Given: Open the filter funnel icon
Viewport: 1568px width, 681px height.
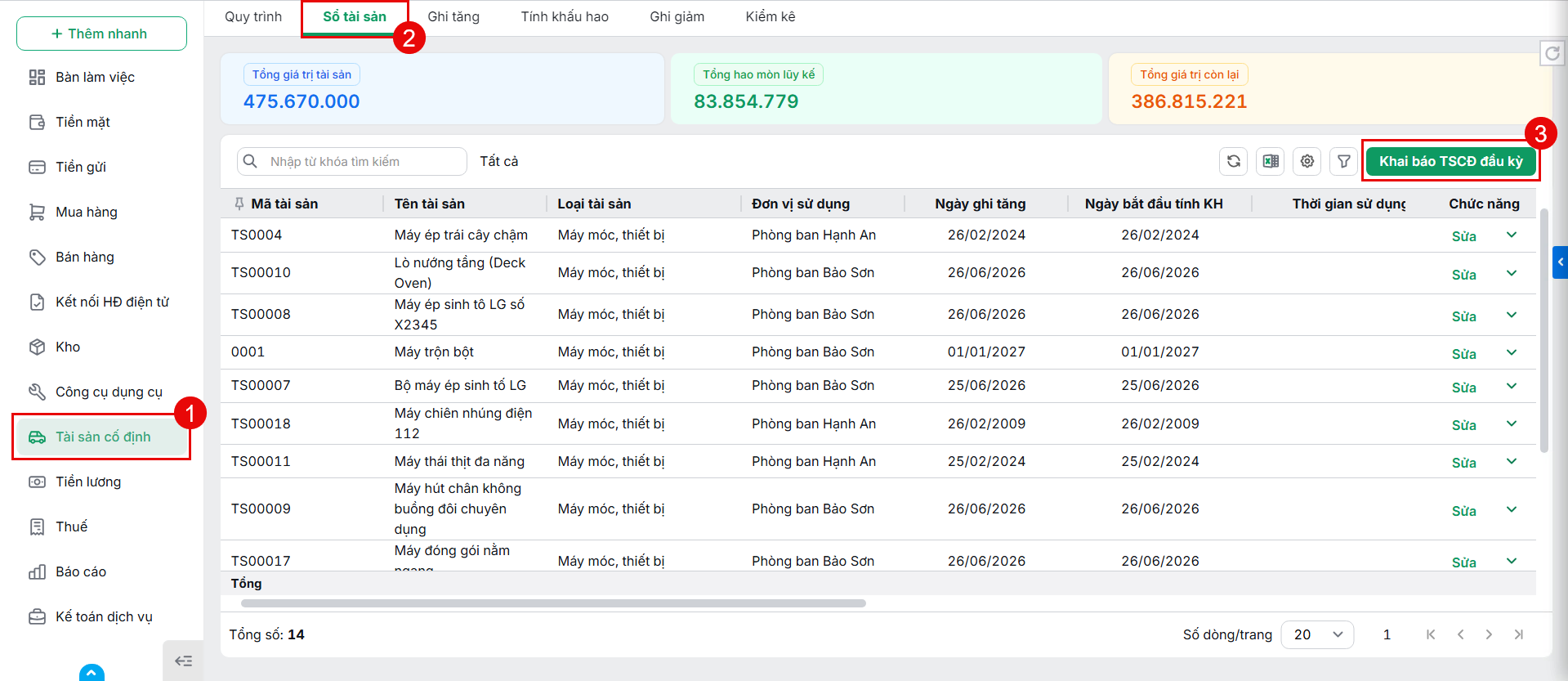Looking at the screenshot, I should click(1344, 161).
